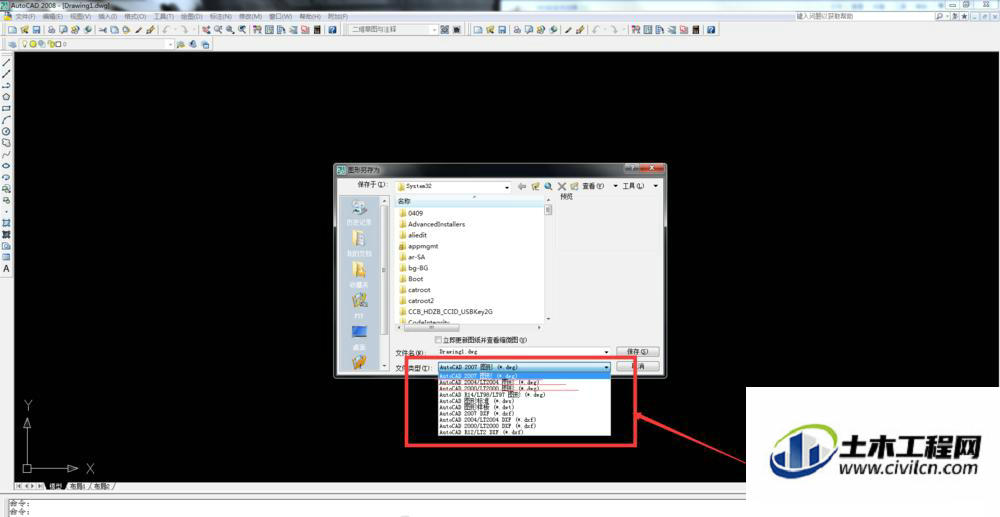Click the Workspace Settings icon beside workspace dropdown

tap(444, 30)
